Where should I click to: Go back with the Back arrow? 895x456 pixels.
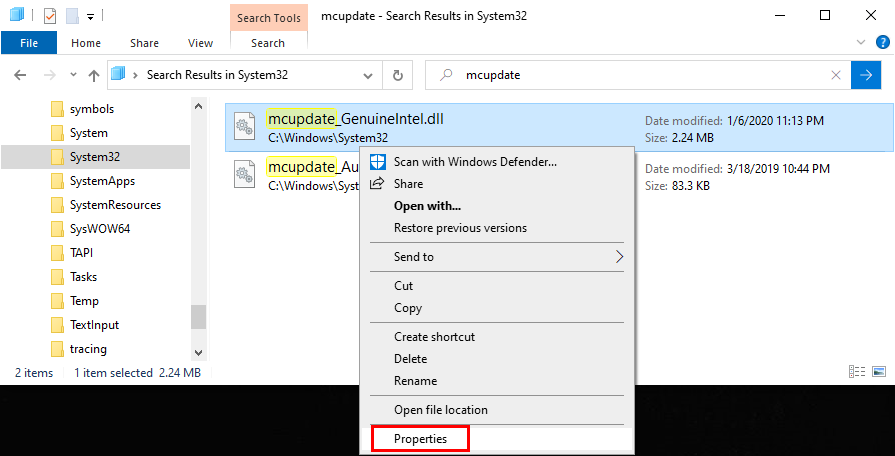[20, 75]
